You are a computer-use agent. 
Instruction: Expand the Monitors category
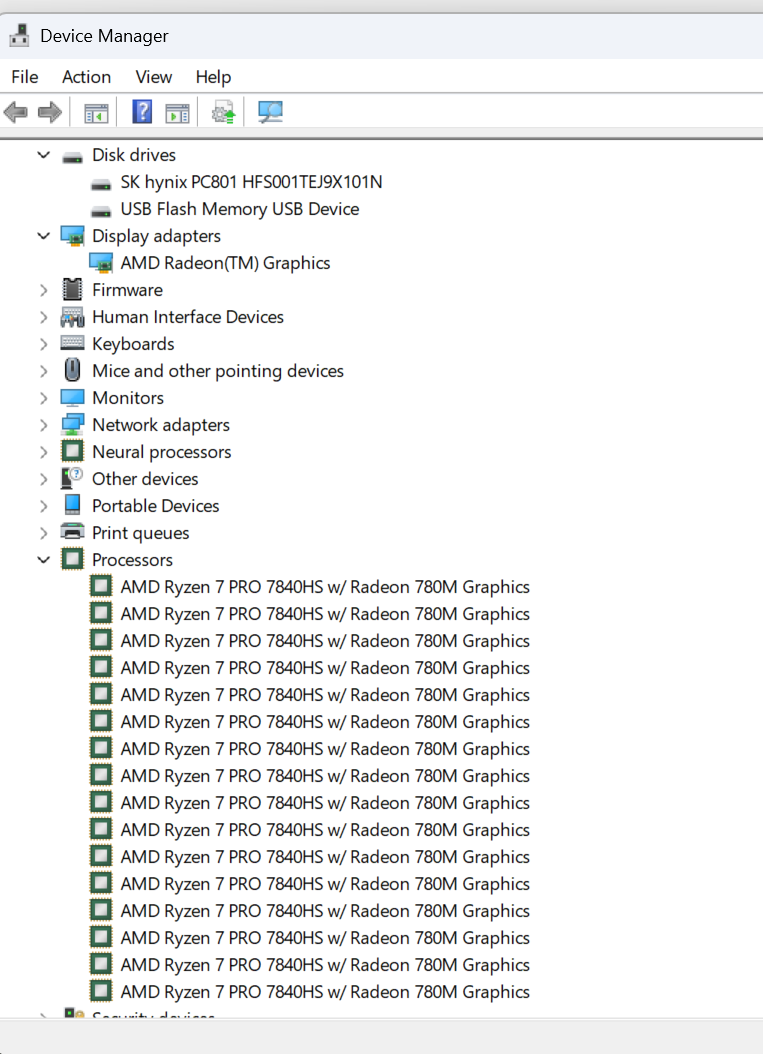(44, 398)
